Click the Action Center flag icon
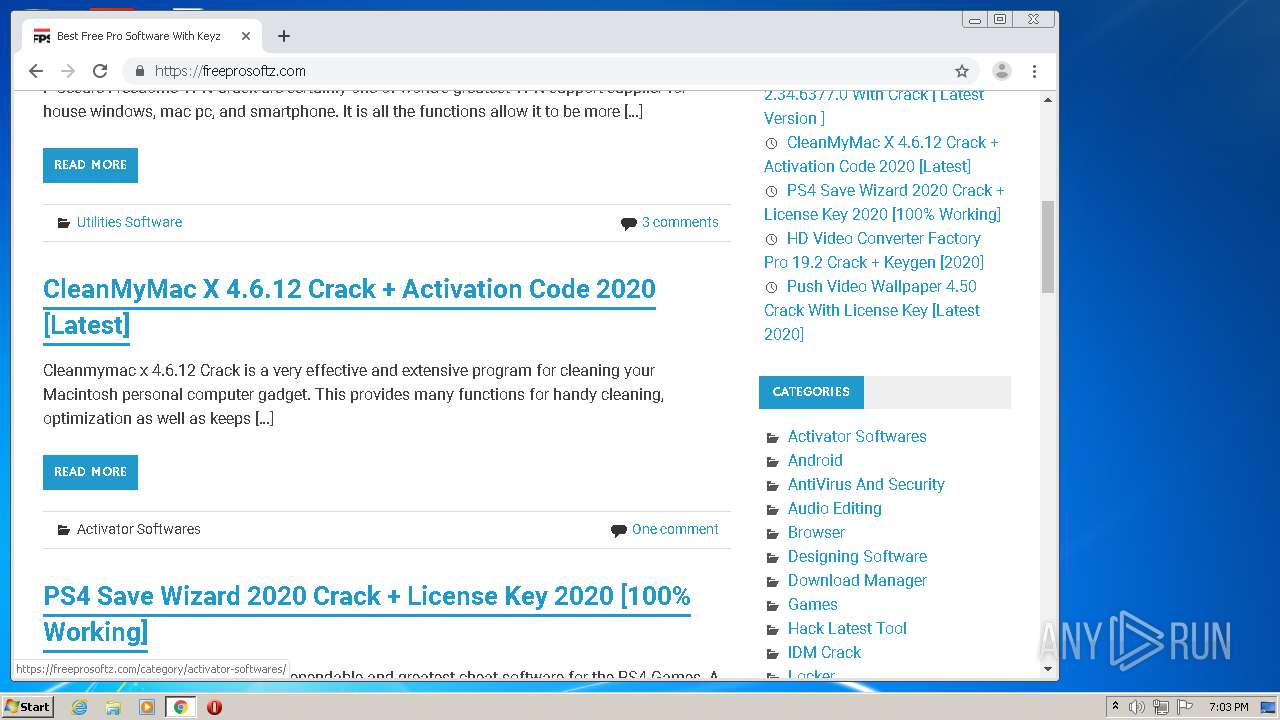The width and height of the screenshot is (1280, 720). (1185, 707)
